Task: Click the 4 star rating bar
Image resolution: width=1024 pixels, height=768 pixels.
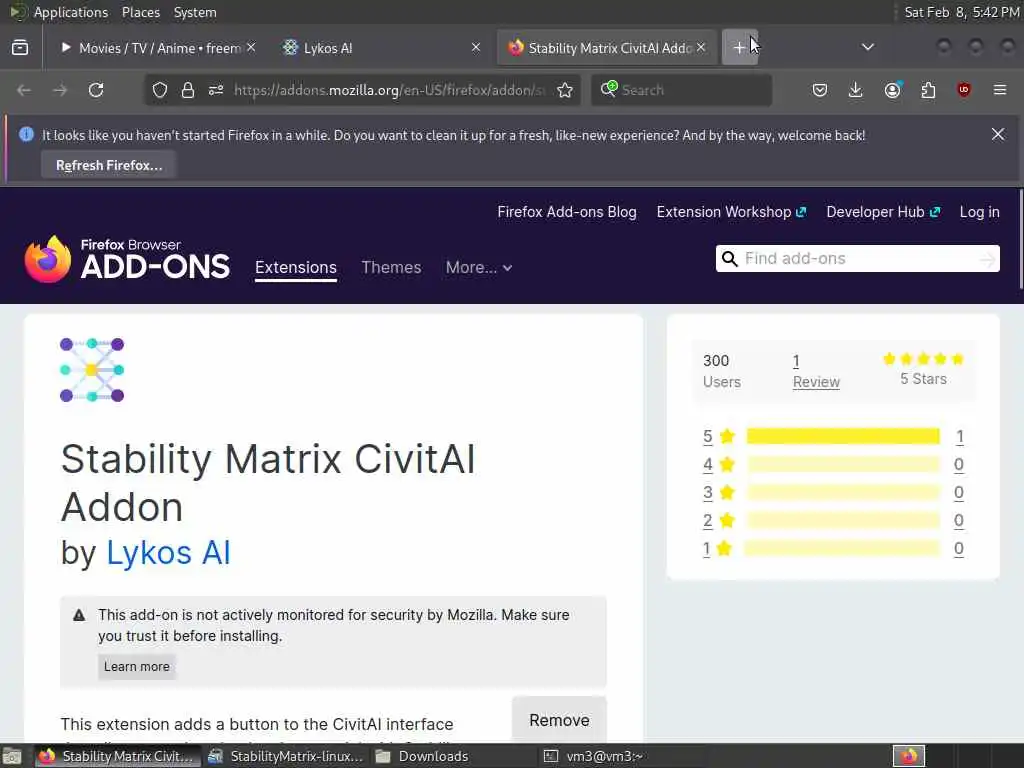Action: click(x=842, y=464)
